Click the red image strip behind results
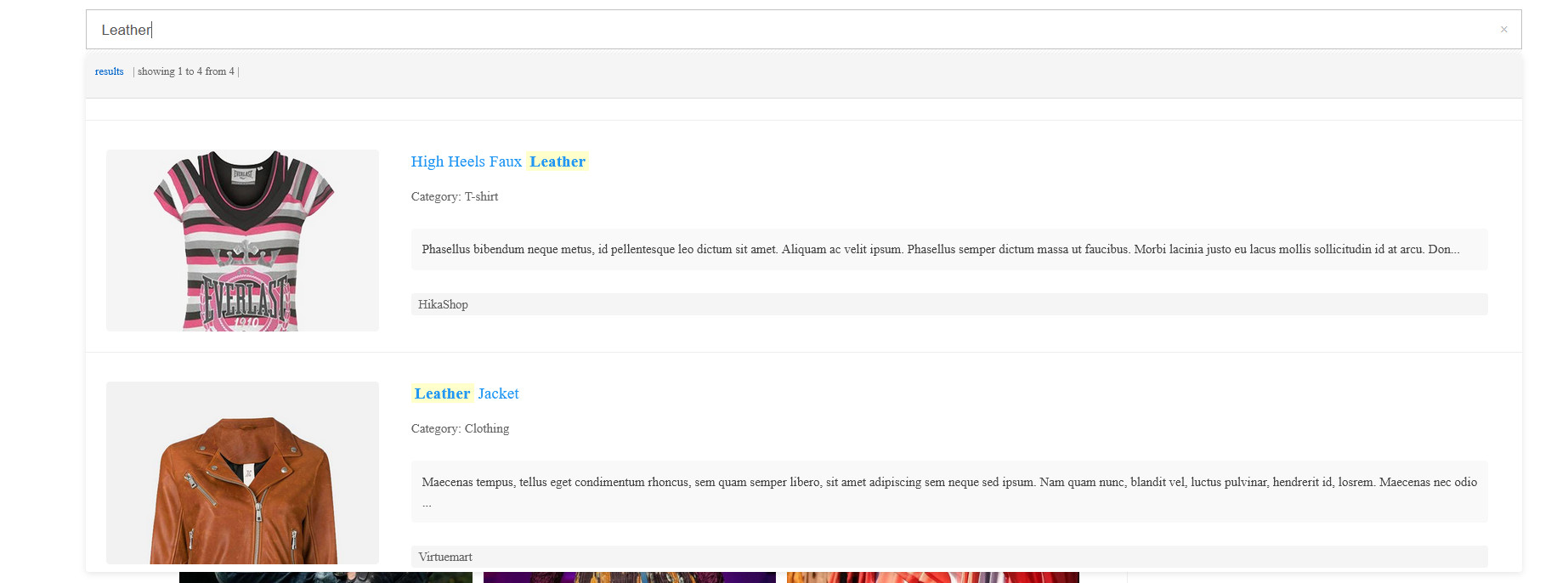This screenshot has height=583, width=1568. click(x=932, y=578)
